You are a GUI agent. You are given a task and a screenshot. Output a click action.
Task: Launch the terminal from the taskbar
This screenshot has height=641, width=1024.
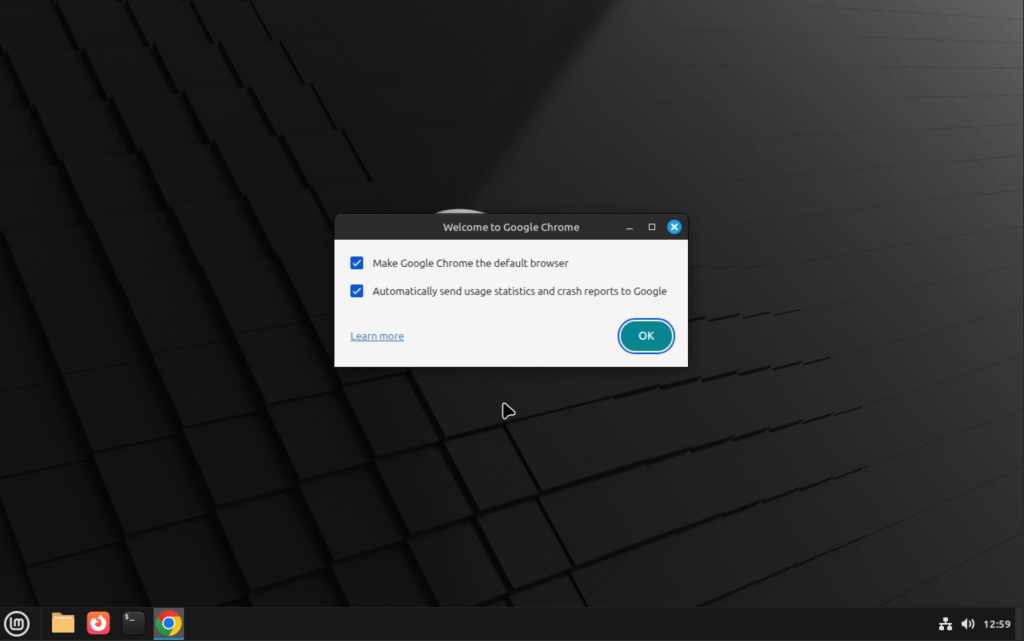(132, 622)
